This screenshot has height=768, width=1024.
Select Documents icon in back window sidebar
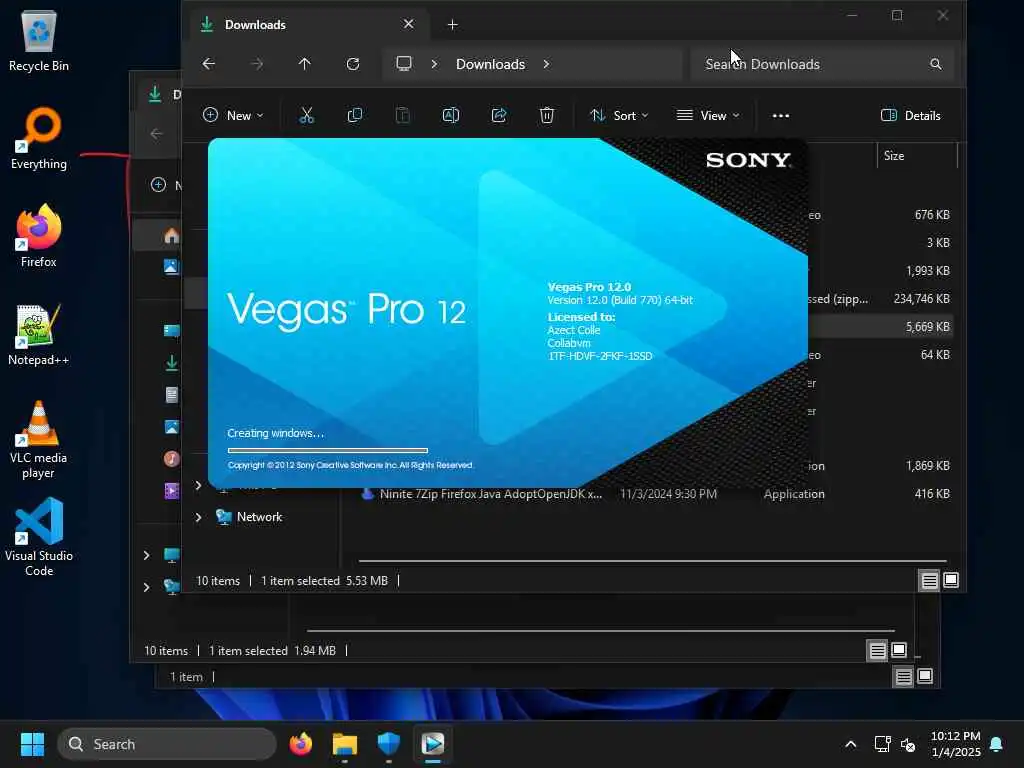coord(172,395)
